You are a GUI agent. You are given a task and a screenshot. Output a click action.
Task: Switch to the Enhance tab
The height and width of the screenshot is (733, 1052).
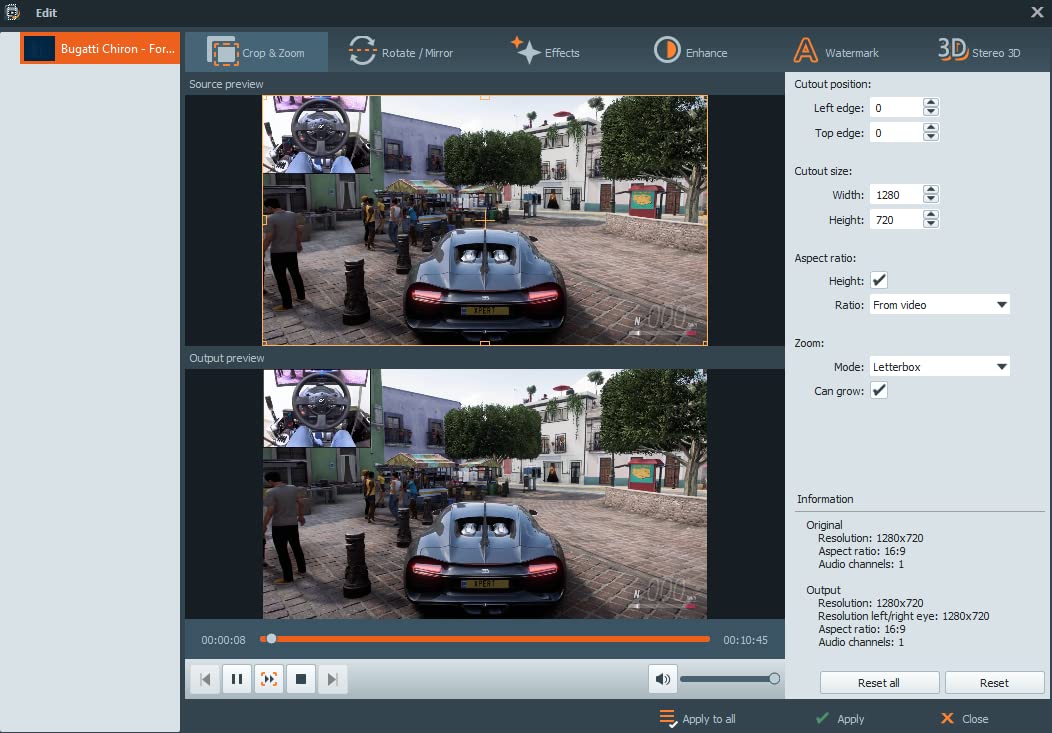pos(690,52)
